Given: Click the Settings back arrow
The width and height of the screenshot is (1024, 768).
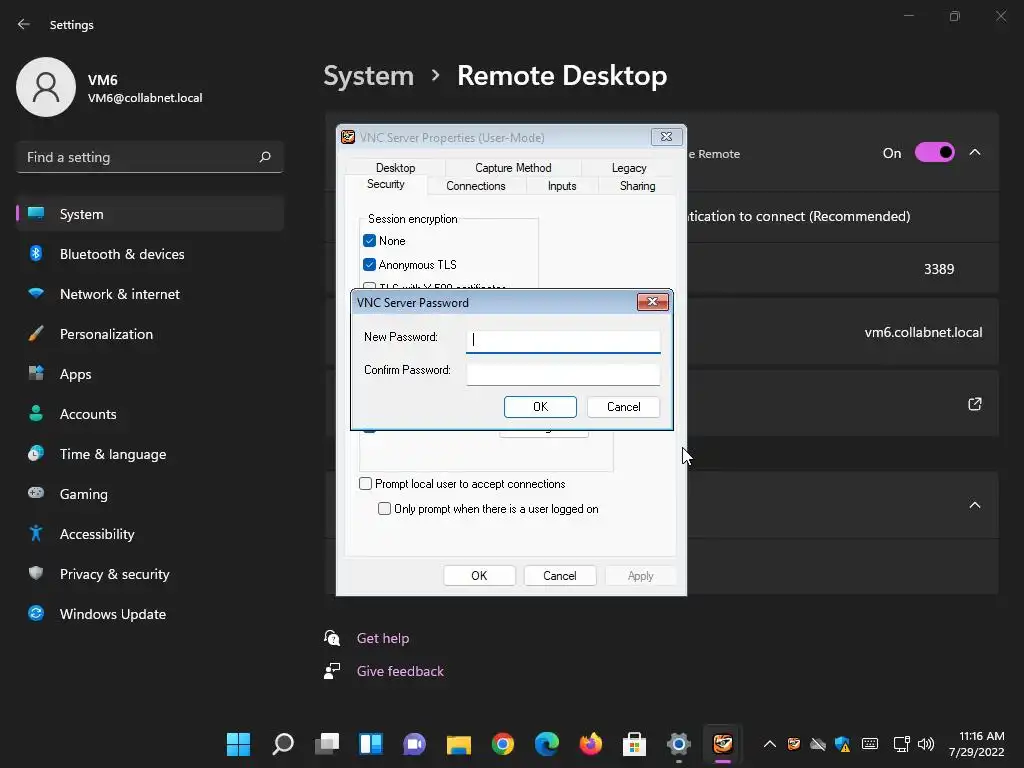Looking at the screenshot, I should (24, 24).
